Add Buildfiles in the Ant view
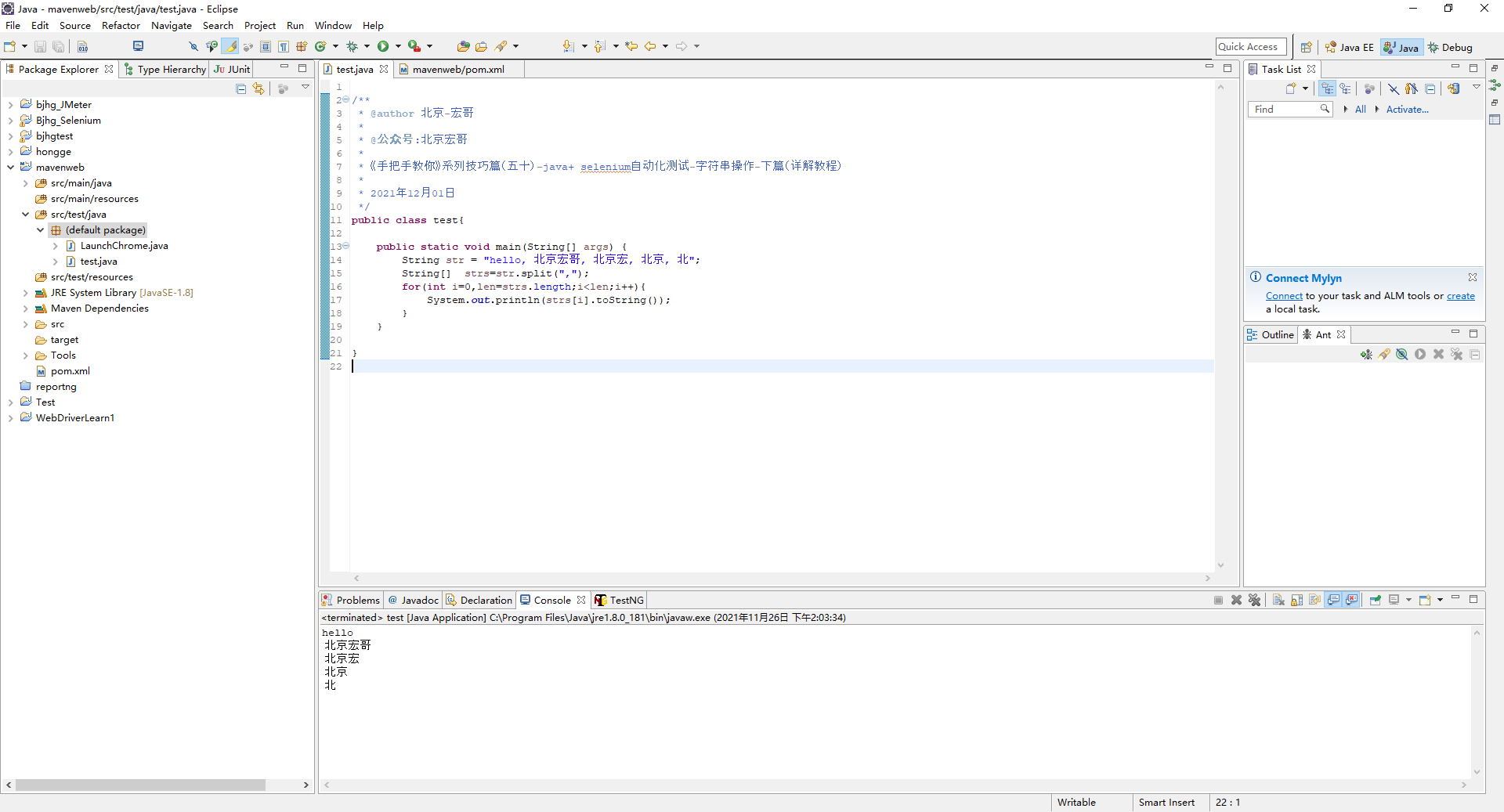1504x812 pixels. (1366, 355)
